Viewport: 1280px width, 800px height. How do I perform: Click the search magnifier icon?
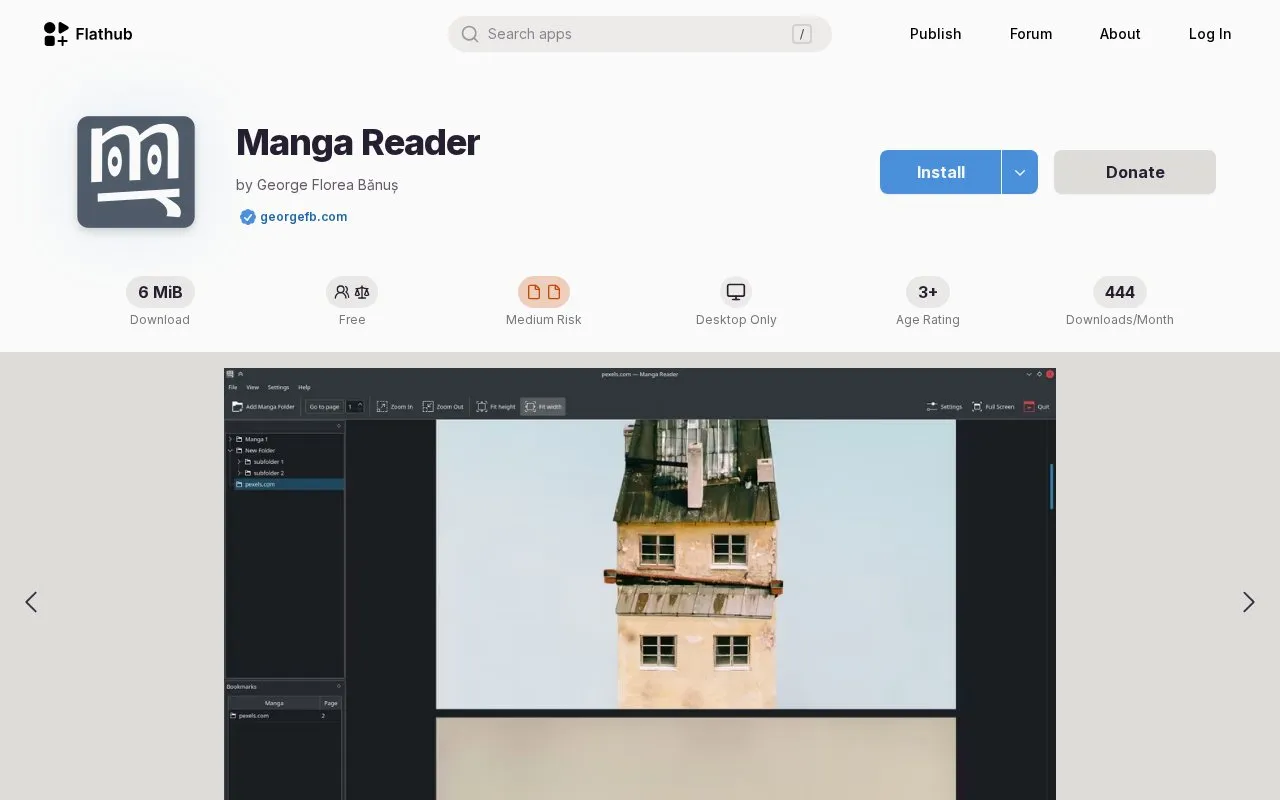click(x=470, y=34)
